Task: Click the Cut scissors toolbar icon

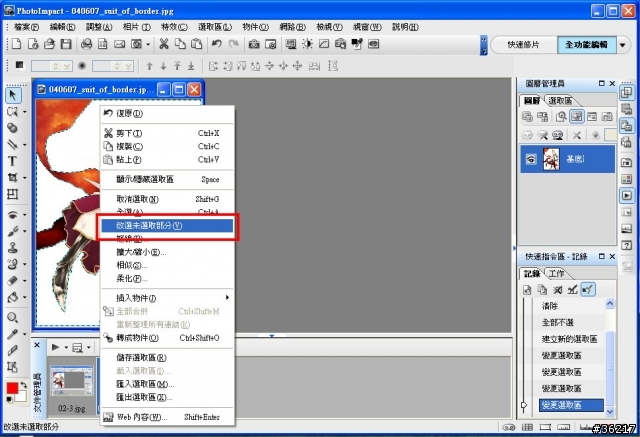Action: 164,44
